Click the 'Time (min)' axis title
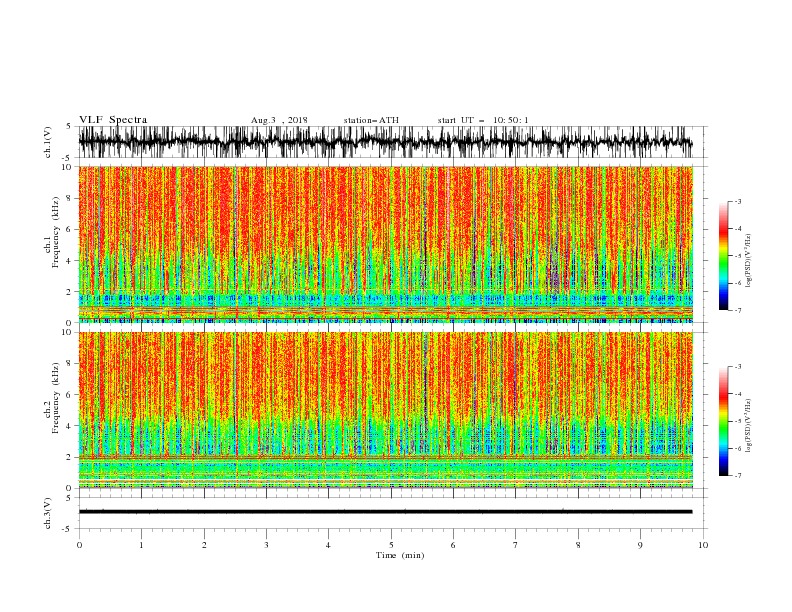Viewport: 792px width, 612px height. tap(400, 555)
